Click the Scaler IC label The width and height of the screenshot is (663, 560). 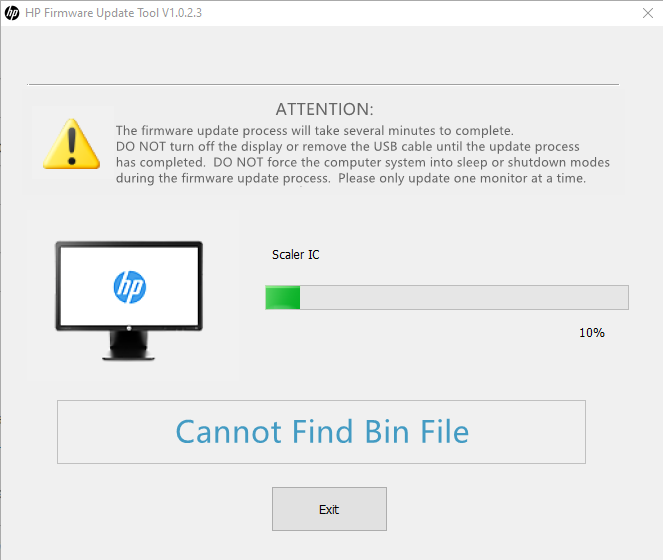point(296,255)
